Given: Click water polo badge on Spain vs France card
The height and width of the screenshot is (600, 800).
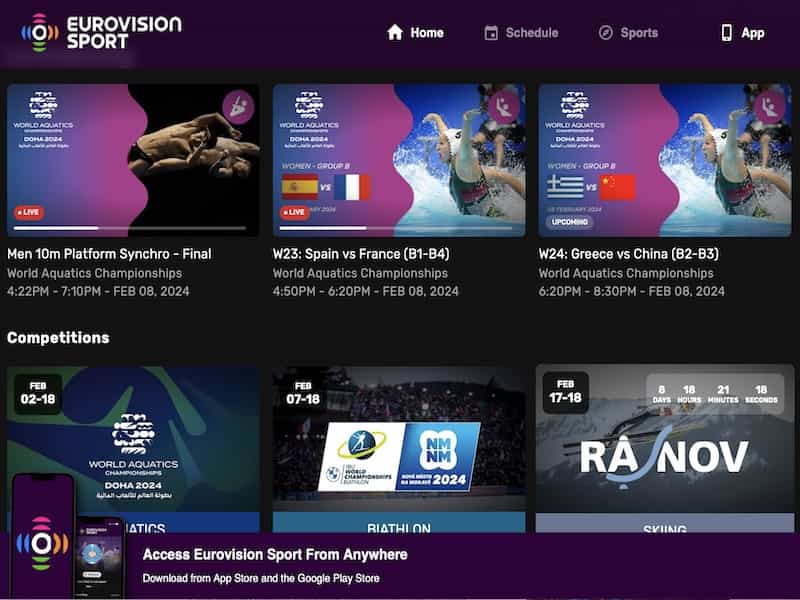Looking at the screenshot, I should 504,107.
